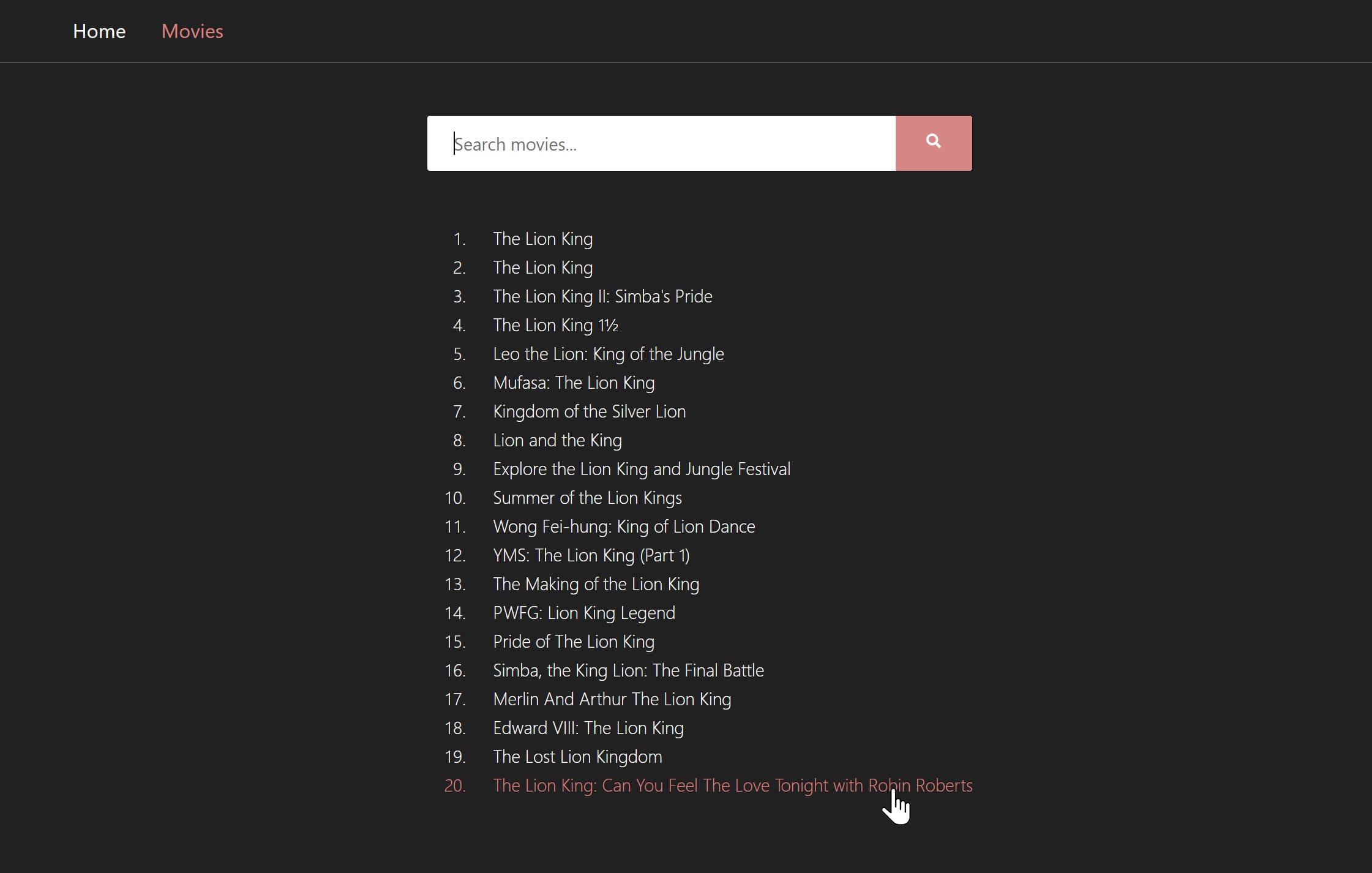This screenshot has height=873, width=1372.
Task: Select Lion and the King result
Action: click(557, 440)
